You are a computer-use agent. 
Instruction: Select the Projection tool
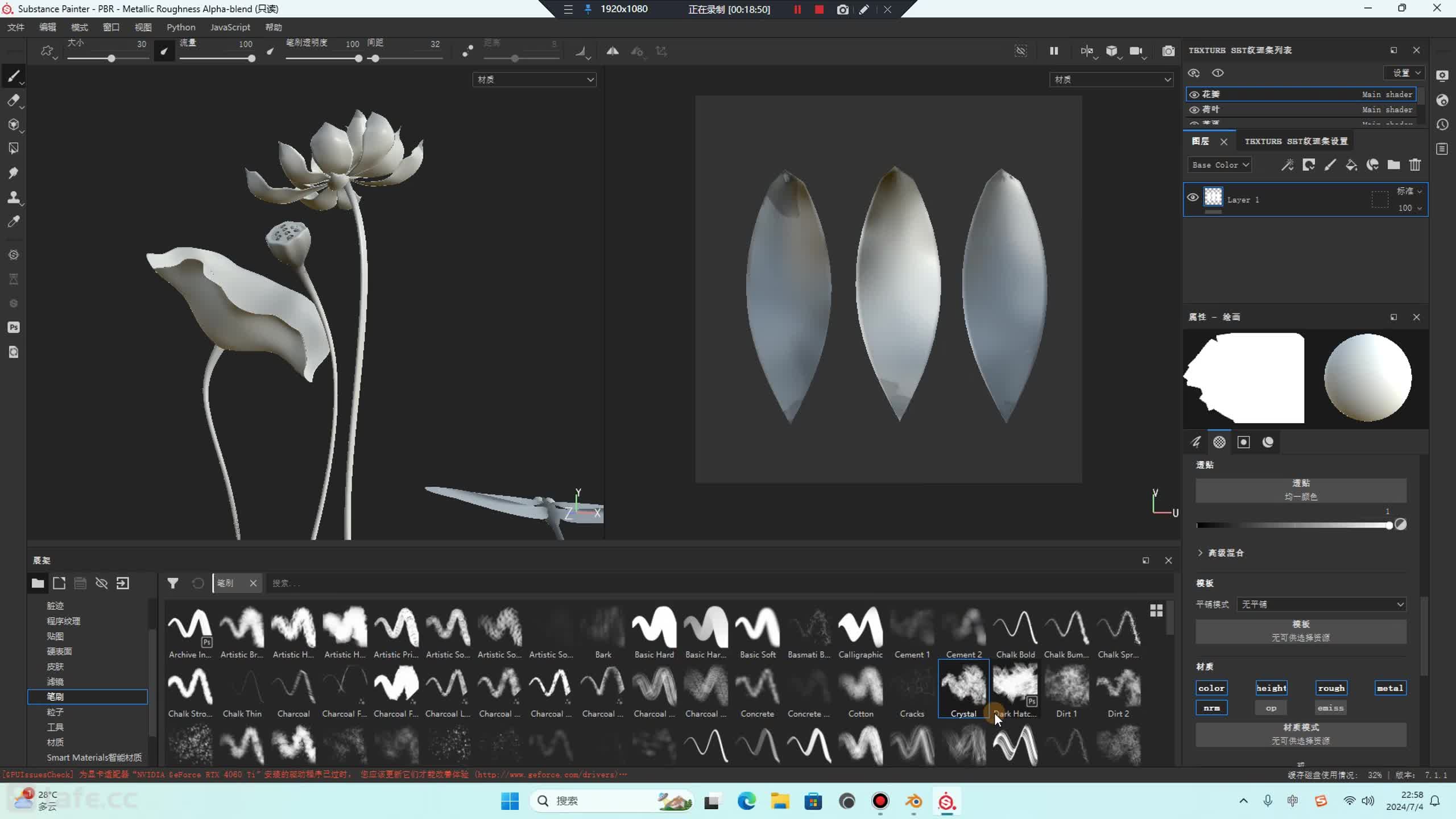coord(14,125)
